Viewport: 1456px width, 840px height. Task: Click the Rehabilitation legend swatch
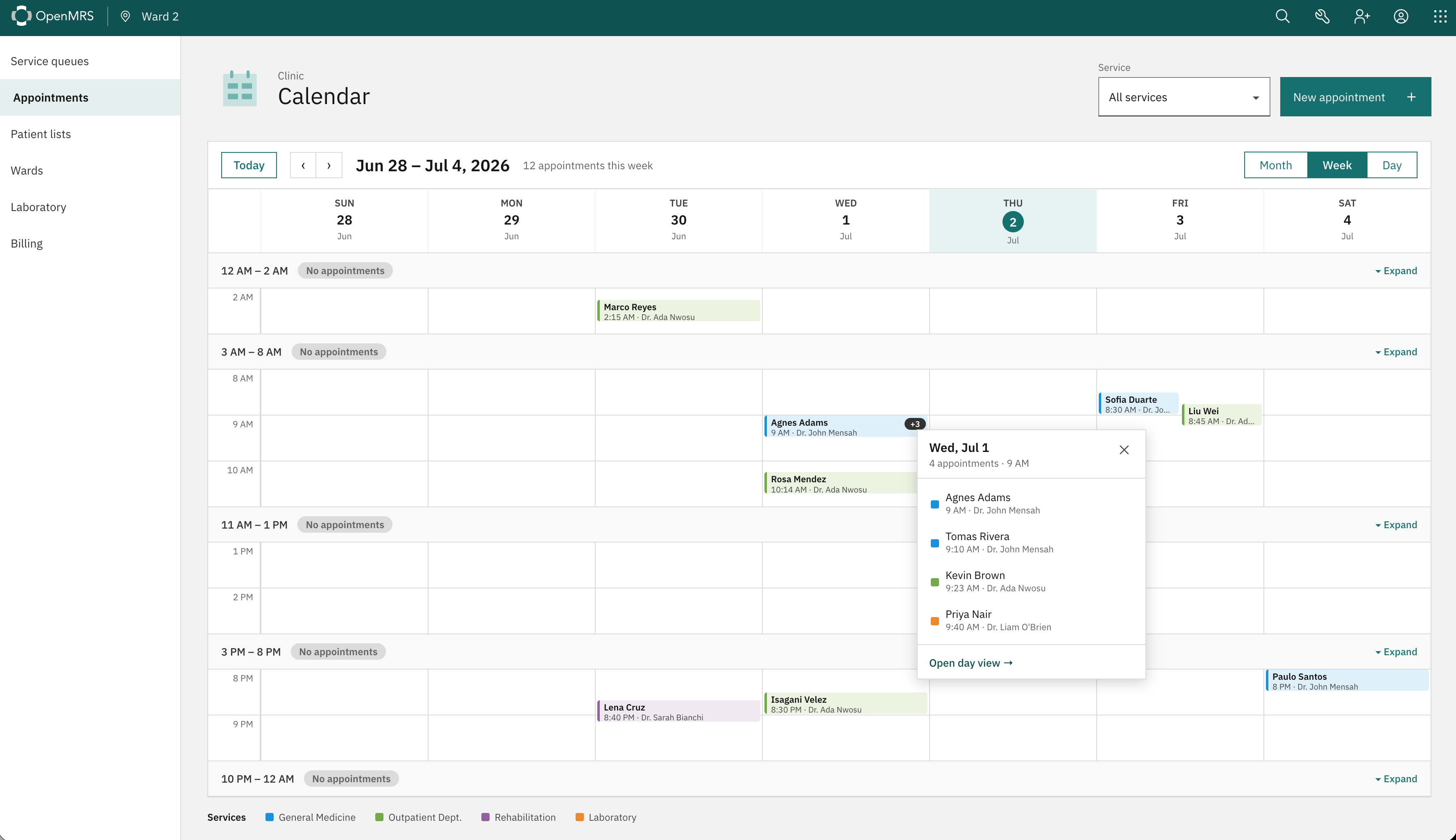485,817
